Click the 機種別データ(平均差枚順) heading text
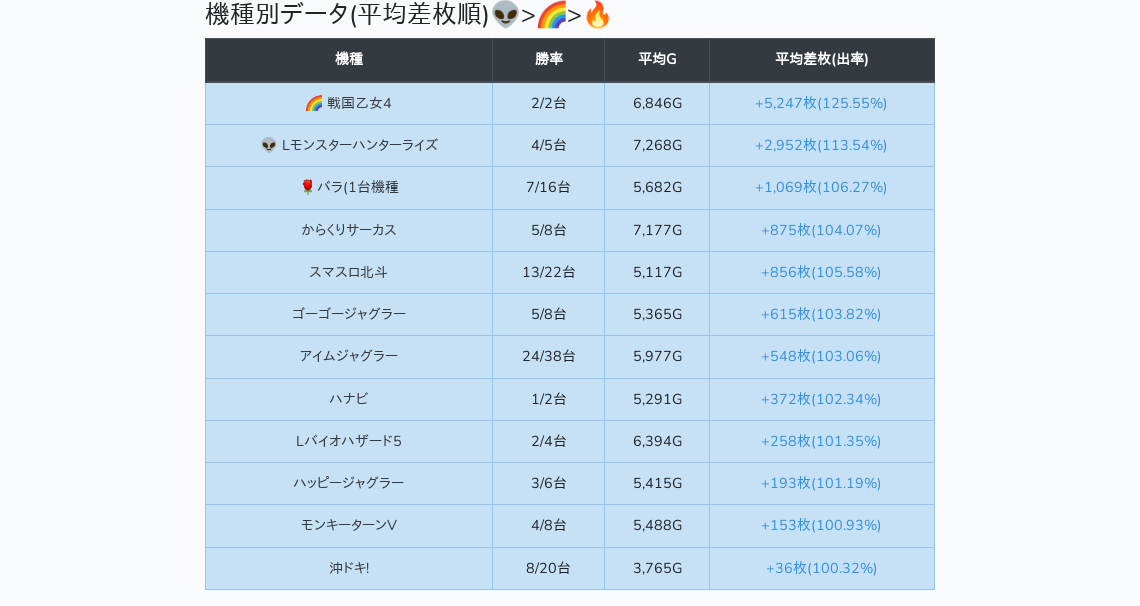Viewport: 1140px width, 606px height. click(347, 15)
